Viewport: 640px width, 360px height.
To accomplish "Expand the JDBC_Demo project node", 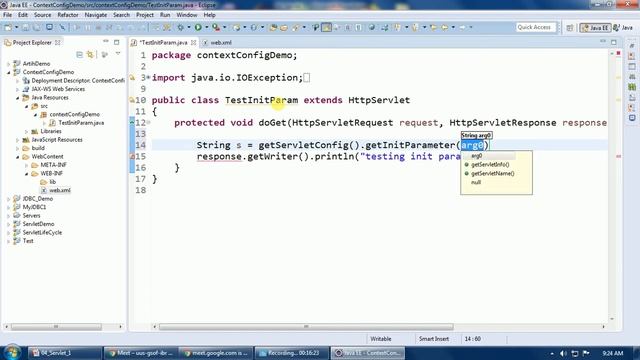I will point(9,199).
